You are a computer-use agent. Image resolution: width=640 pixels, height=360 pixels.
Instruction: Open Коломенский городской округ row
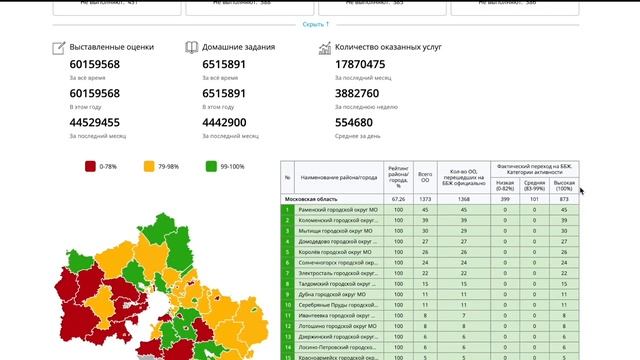[430, 220]
